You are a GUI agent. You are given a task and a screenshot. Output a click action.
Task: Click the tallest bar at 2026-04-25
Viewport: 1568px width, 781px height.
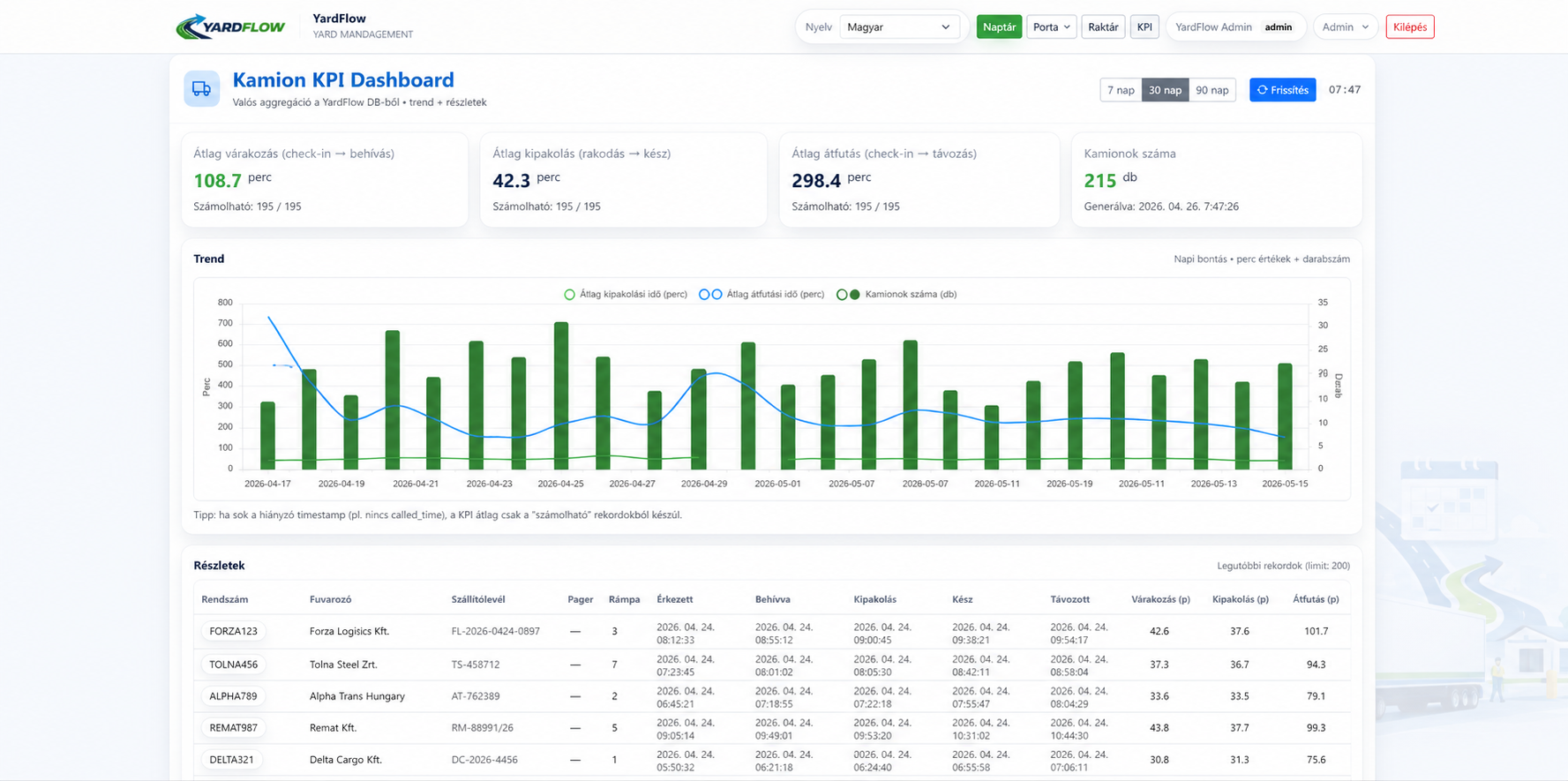(561, 395)
